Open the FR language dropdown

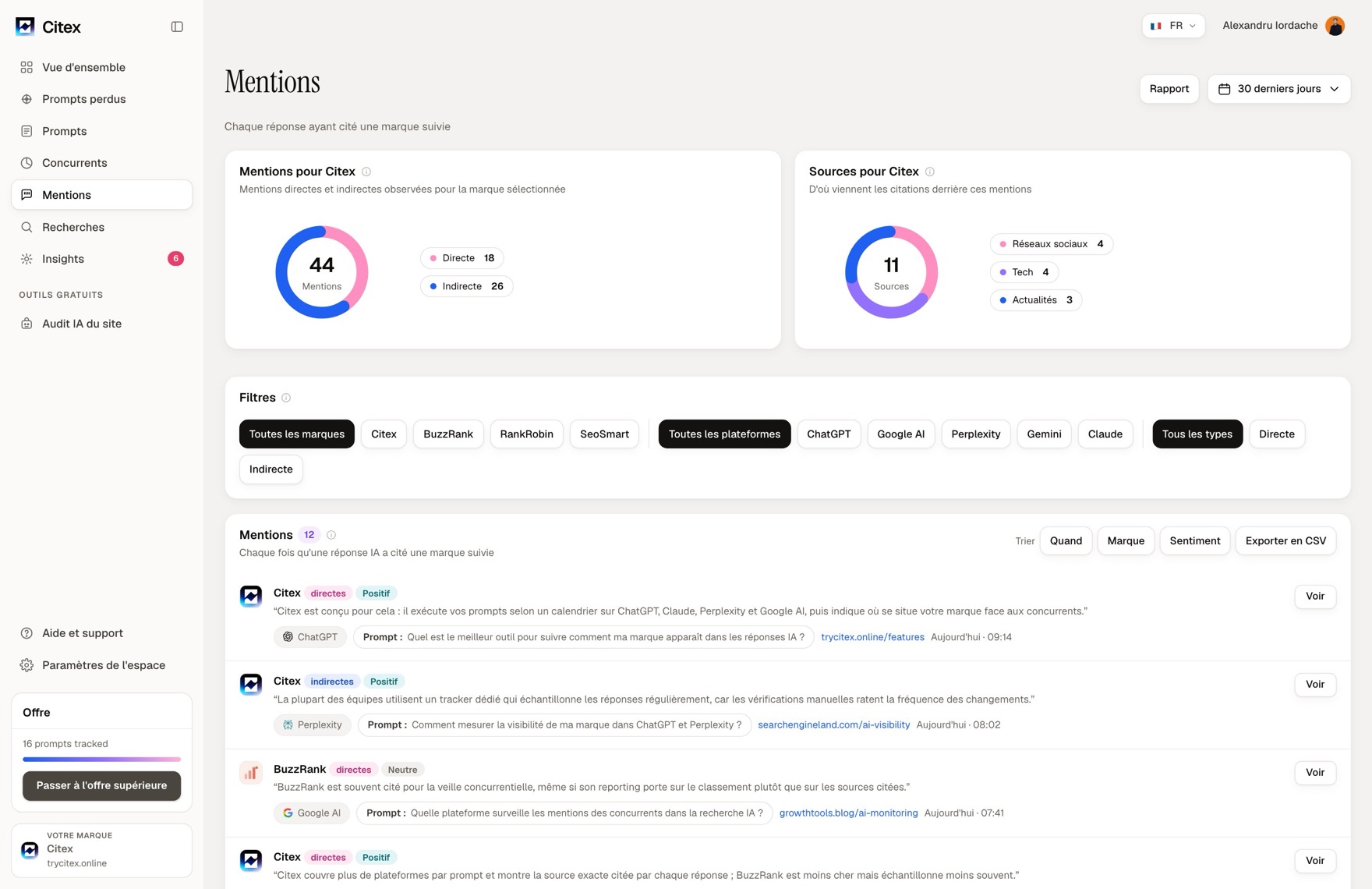click(1173, 26)
